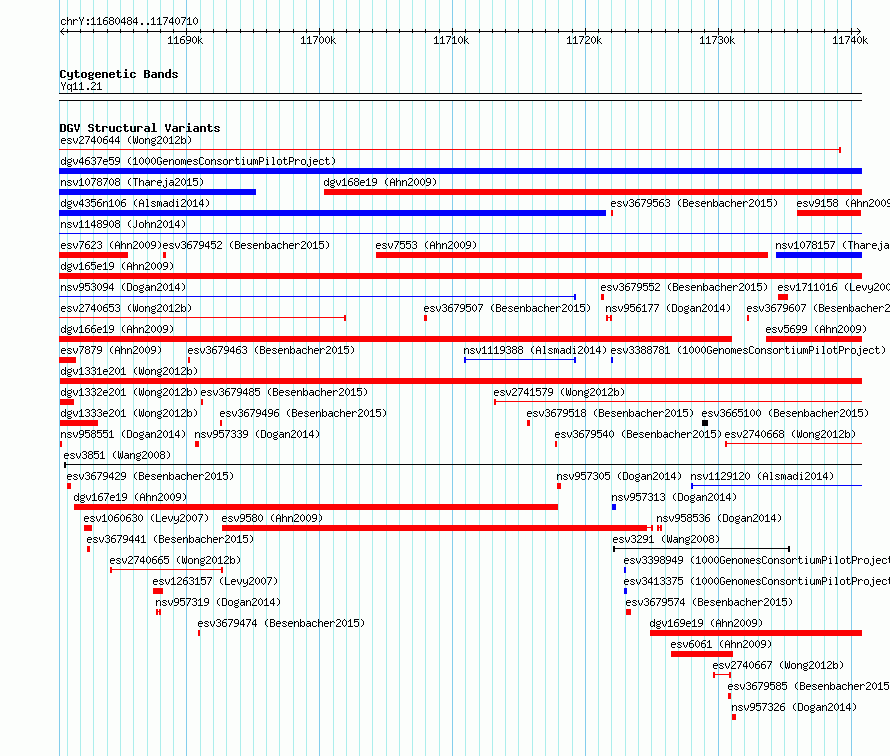Open esv1263157 (Levy2007) label
Screen dimensions: 890x756
point(216,581)
